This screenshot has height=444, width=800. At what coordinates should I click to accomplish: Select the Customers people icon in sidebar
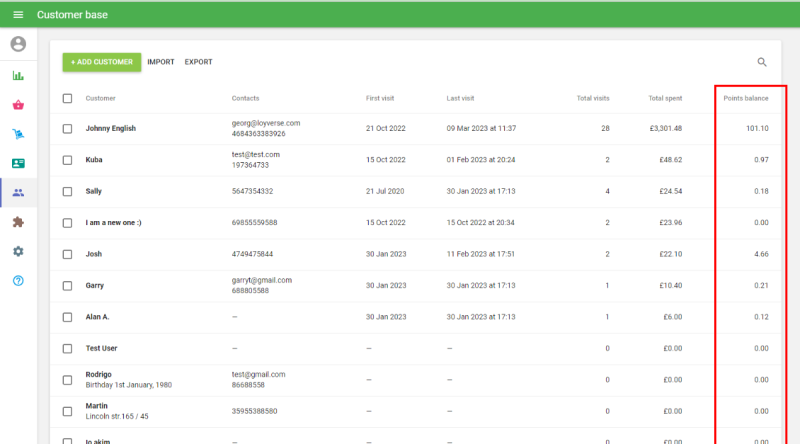18,193
